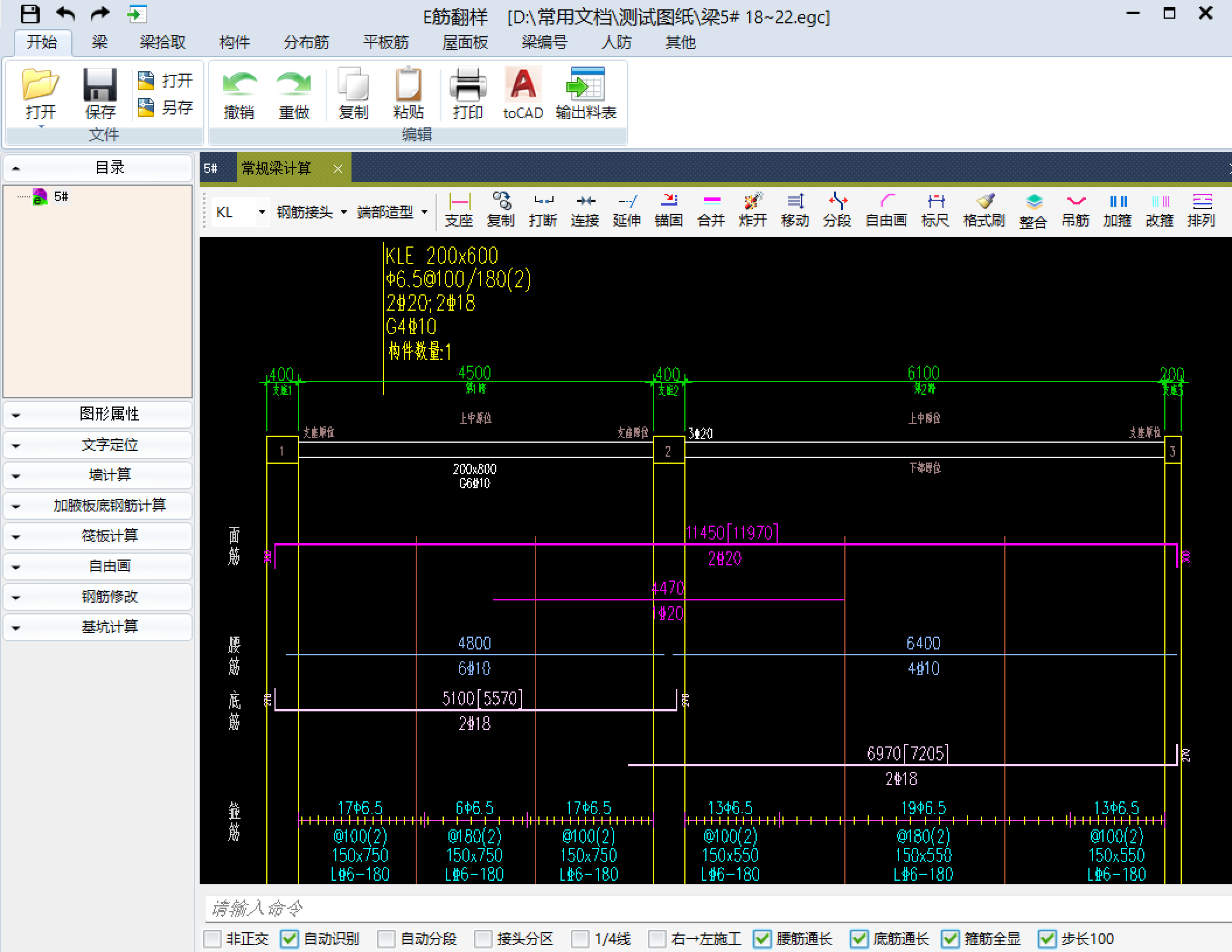
Task: Select the 打断 break tool
Action: [x=542, y=210]
